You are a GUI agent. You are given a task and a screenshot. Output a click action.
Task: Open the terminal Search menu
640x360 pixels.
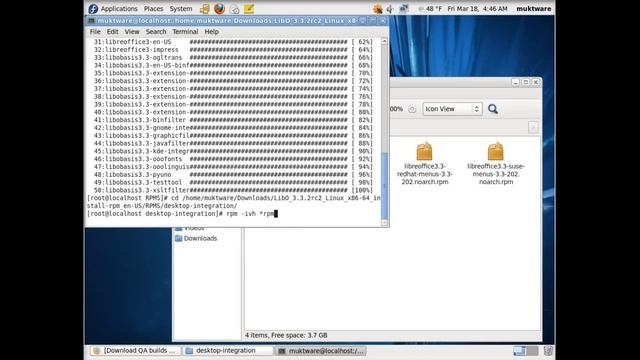pyautogui.click(x=156, y=31)
